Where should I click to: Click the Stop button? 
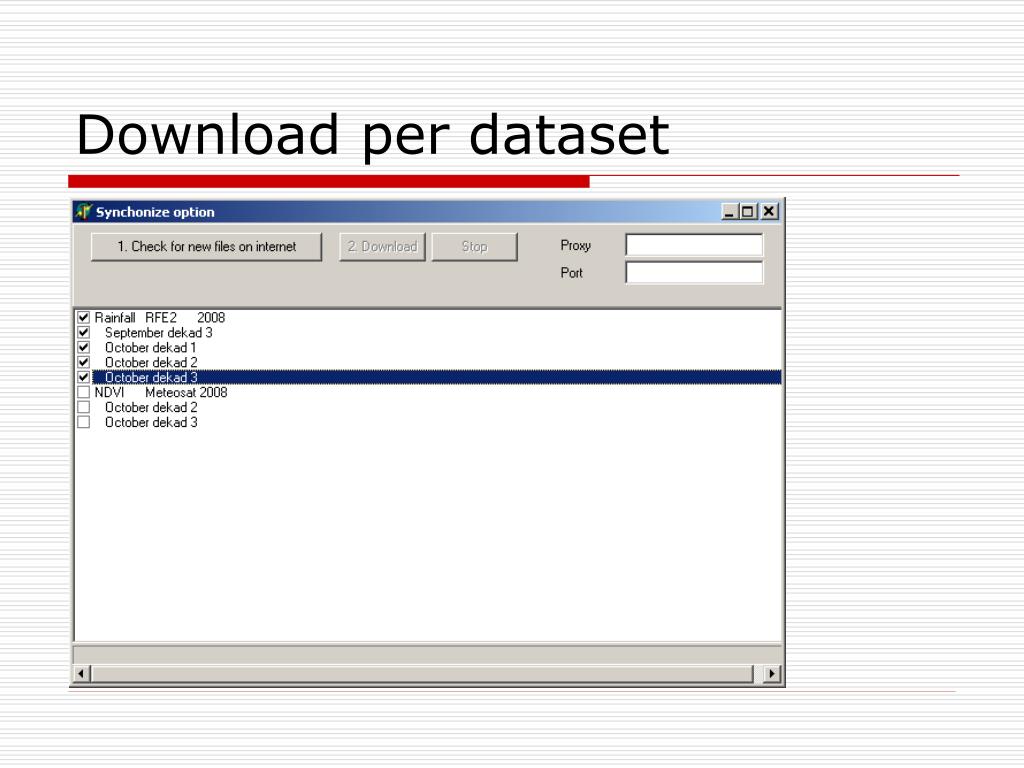pos(474,247)
